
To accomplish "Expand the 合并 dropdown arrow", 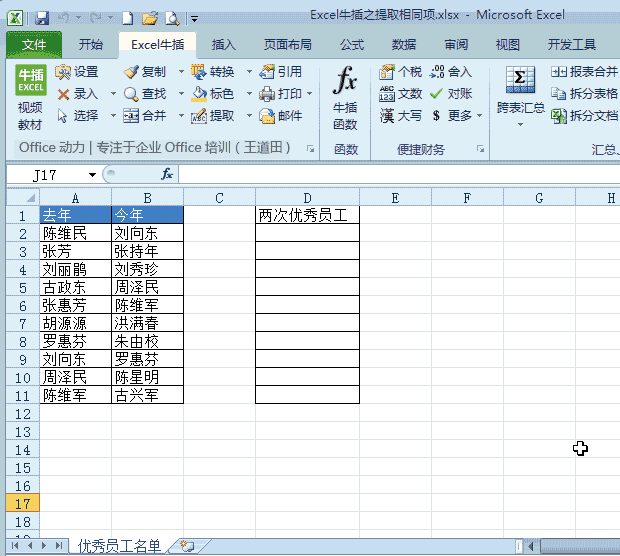I will click(x=181, y=115).
